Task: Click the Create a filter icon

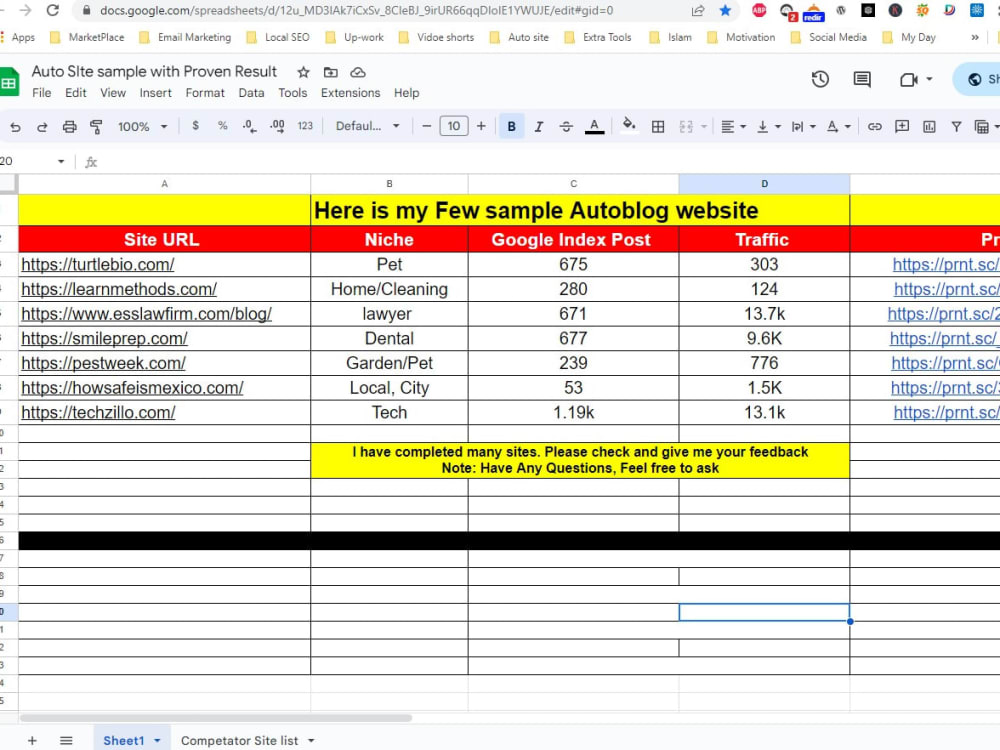Action: pos(956,126)
